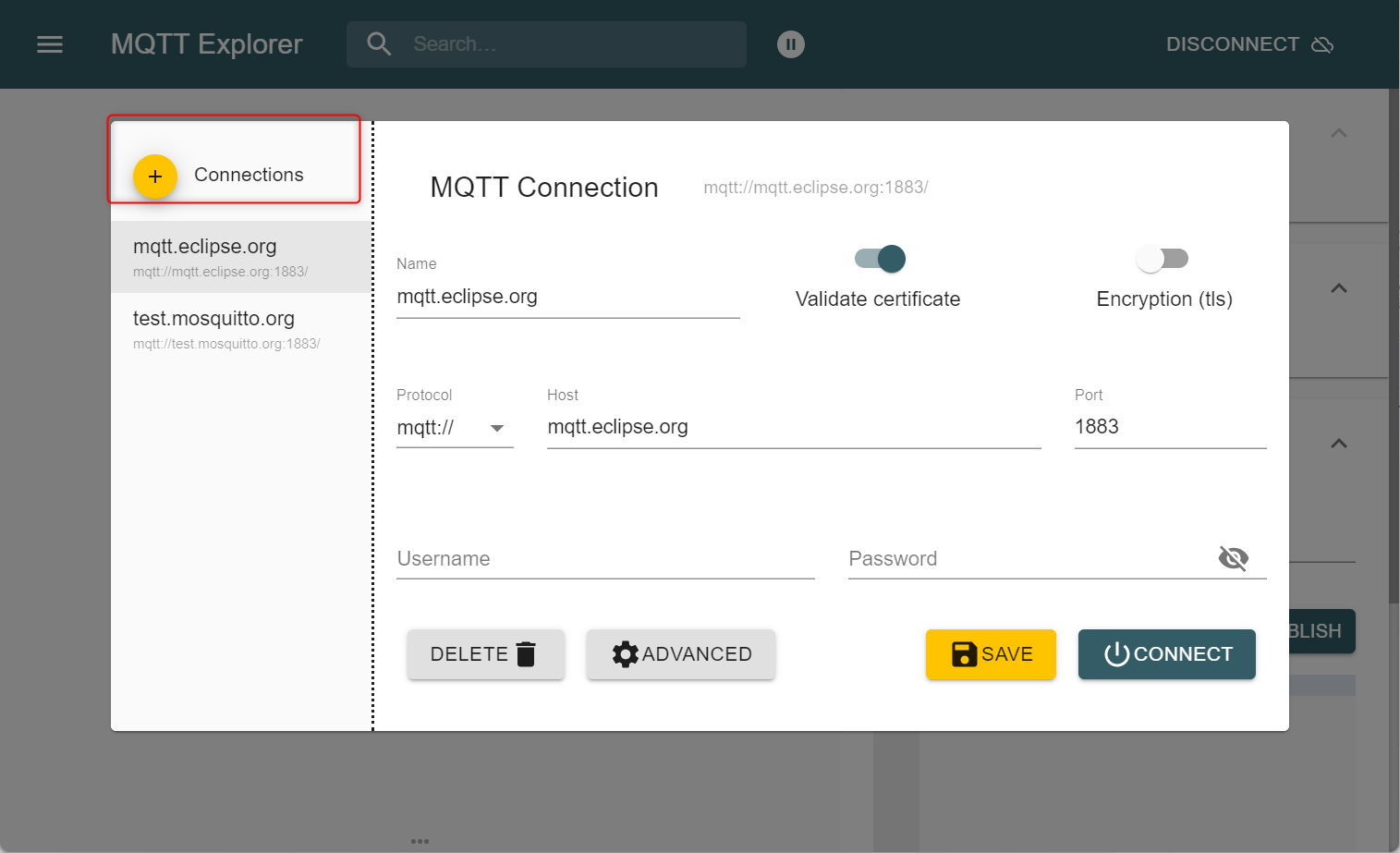Viewport: 1400px width, 853px height.
Task: Enable the Encryption (tls) switch
Action: point(1162,259)
